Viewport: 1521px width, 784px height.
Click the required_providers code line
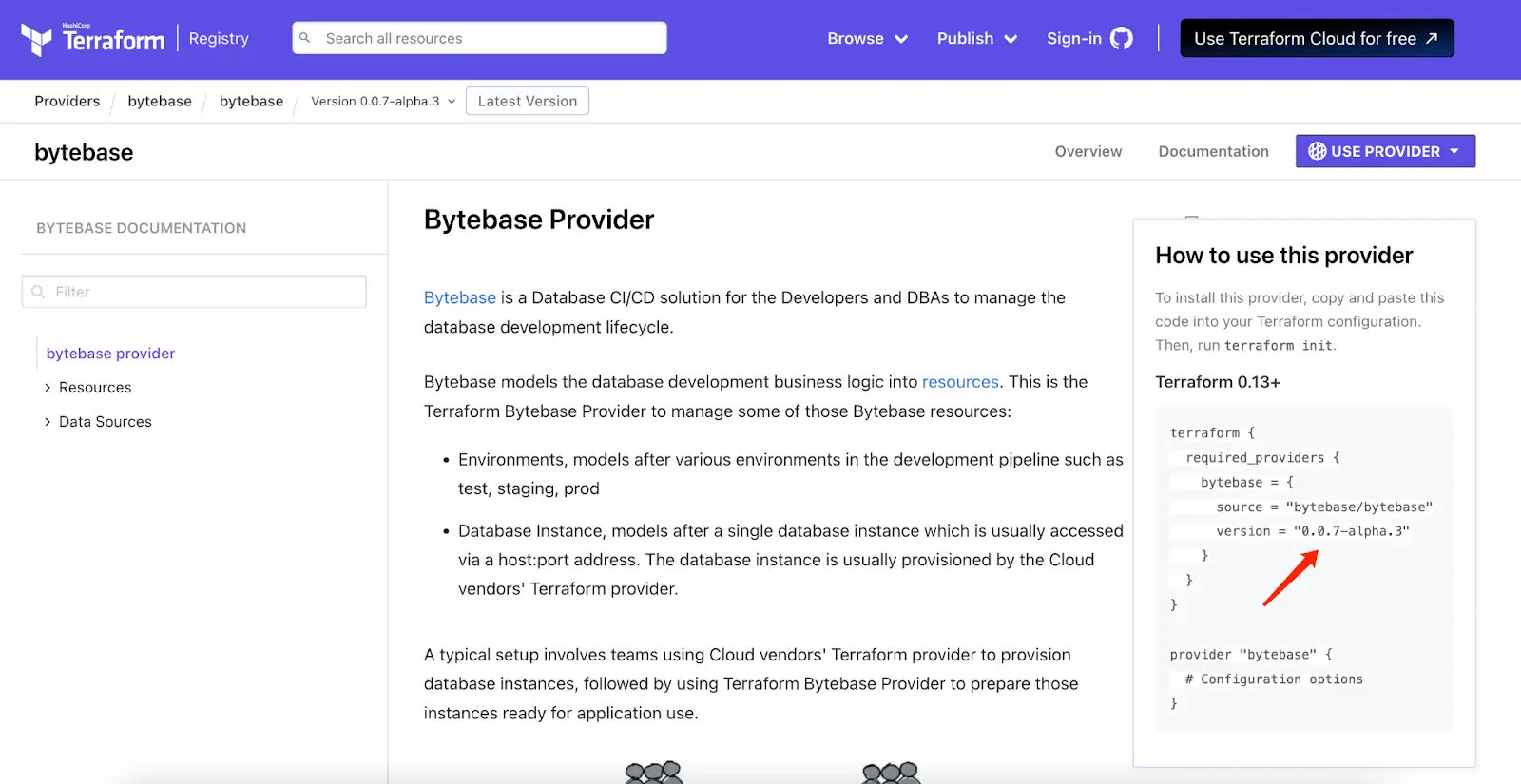coord(1262,457)
